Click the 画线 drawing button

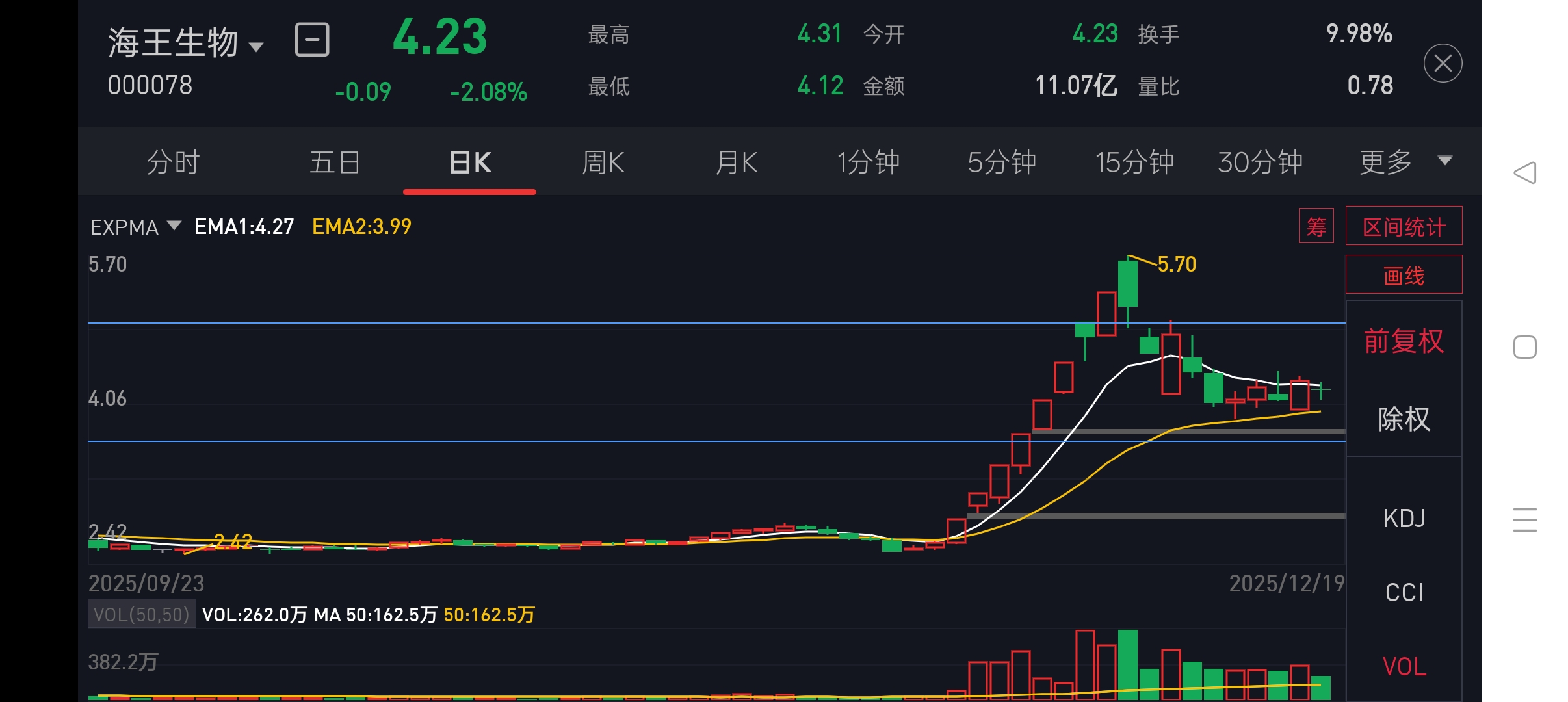tap(1404, 276)
